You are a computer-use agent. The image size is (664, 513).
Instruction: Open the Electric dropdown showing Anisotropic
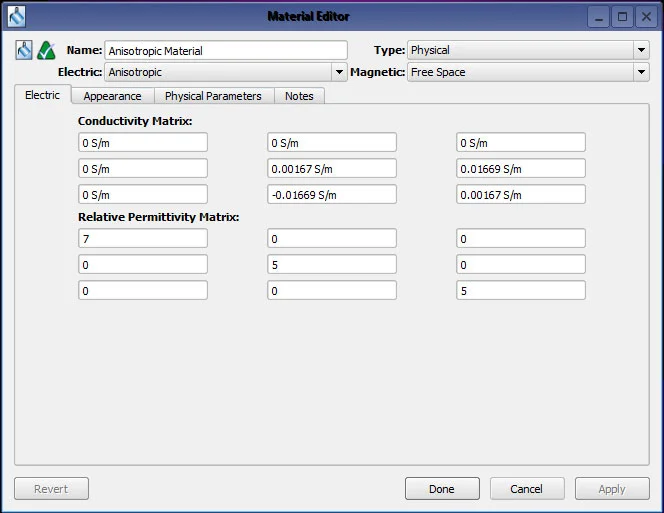(225, 72)
